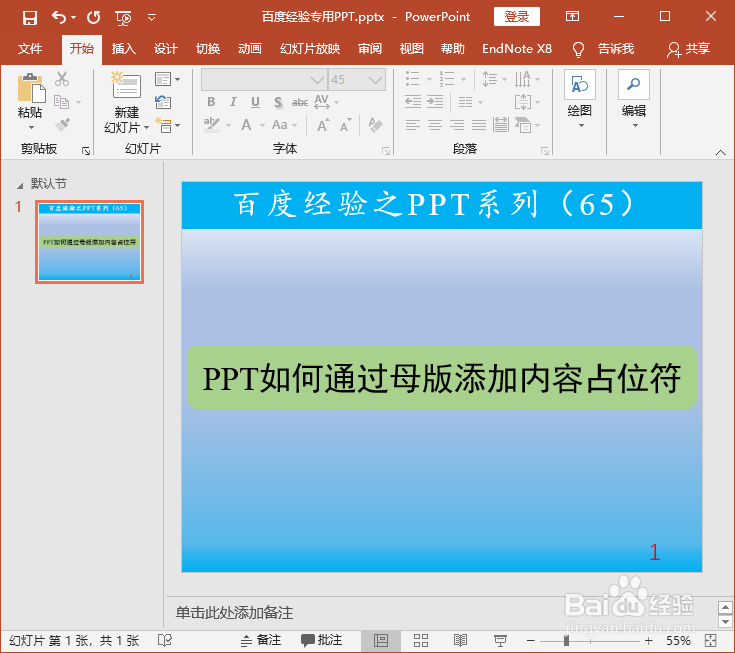735x653 pixels.
Task: Click the font color A button
Action: tap(246, 125)
